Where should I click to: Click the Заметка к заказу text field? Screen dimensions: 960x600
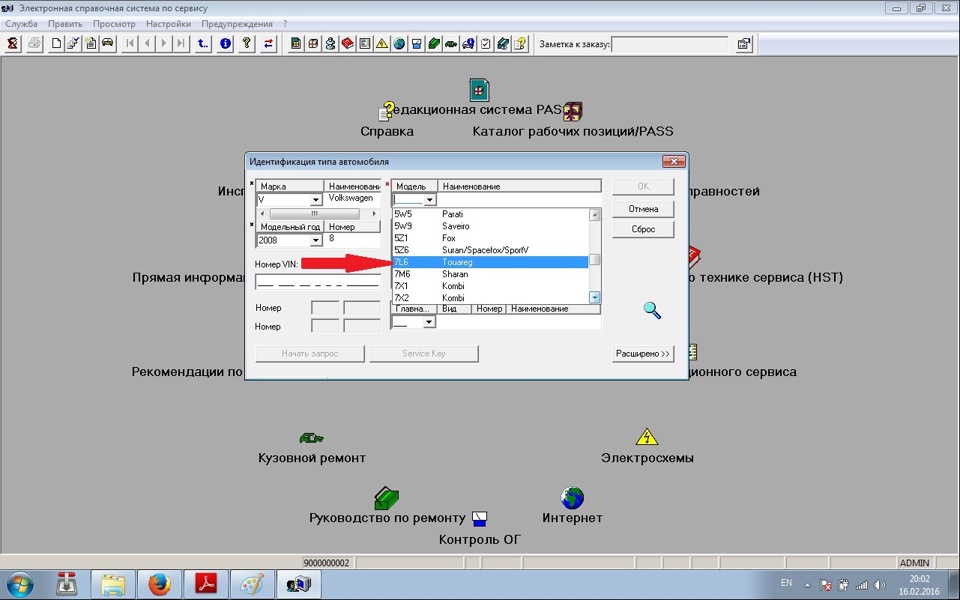[x=669, y=44]
